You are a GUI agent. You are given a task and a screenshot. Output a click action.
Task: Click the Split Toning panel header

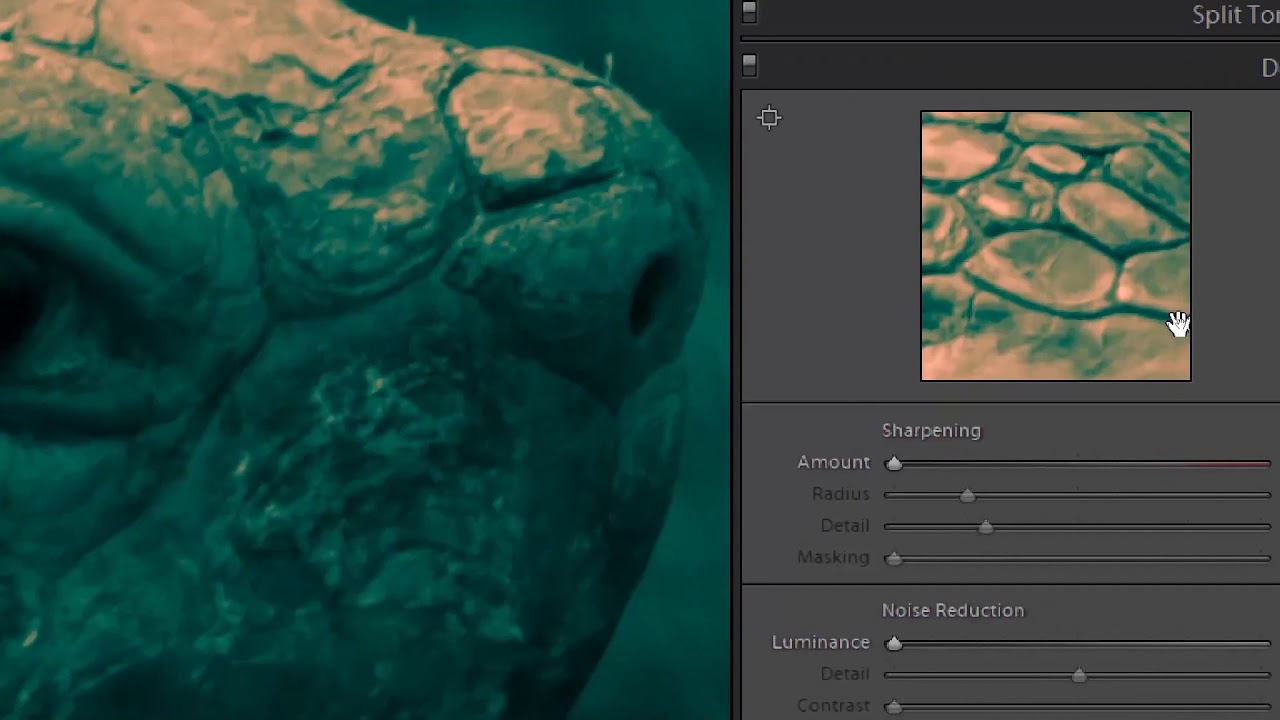pyautogui.click(x=1010, y=15)
